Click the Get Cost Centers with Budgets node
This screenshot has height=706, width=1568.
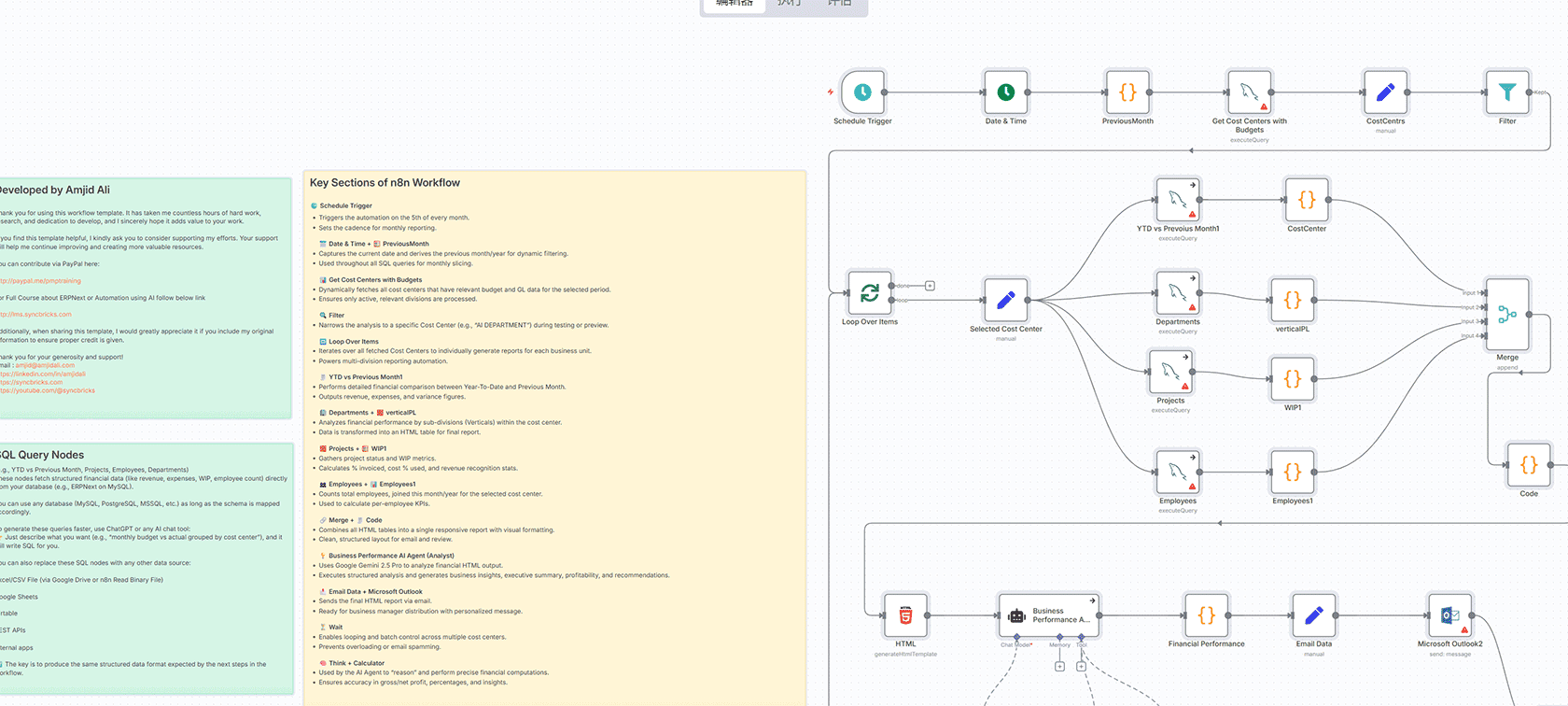tap(1249, 92)
